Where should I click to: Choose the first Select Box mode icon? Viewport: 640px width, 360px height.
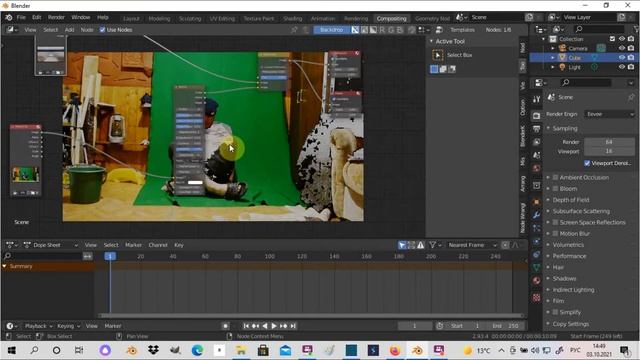tap(434, 69)
